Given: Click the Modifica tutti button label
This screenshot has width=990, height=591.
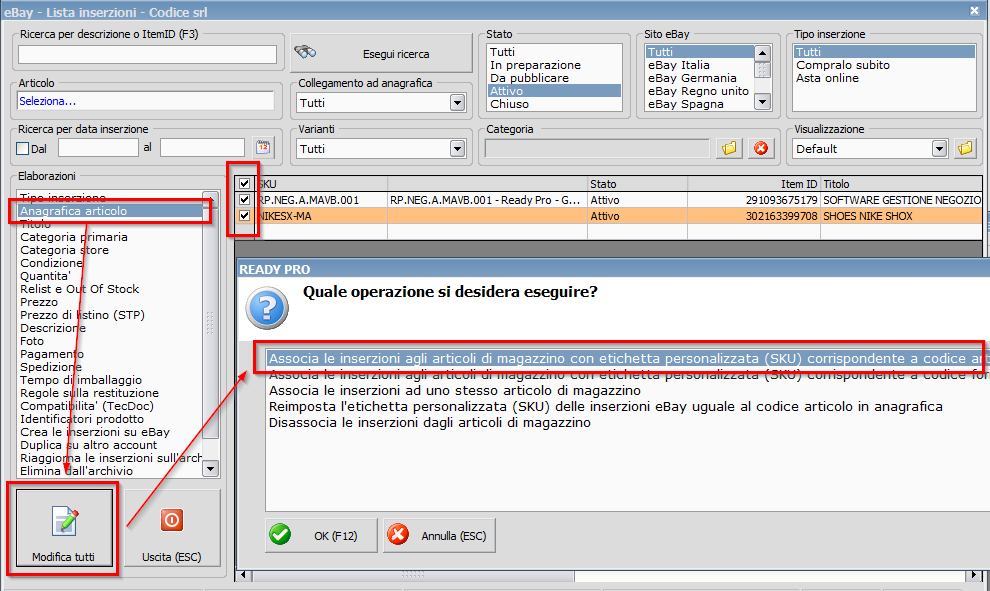Looking at the screenshot, I should pos(63,557).
